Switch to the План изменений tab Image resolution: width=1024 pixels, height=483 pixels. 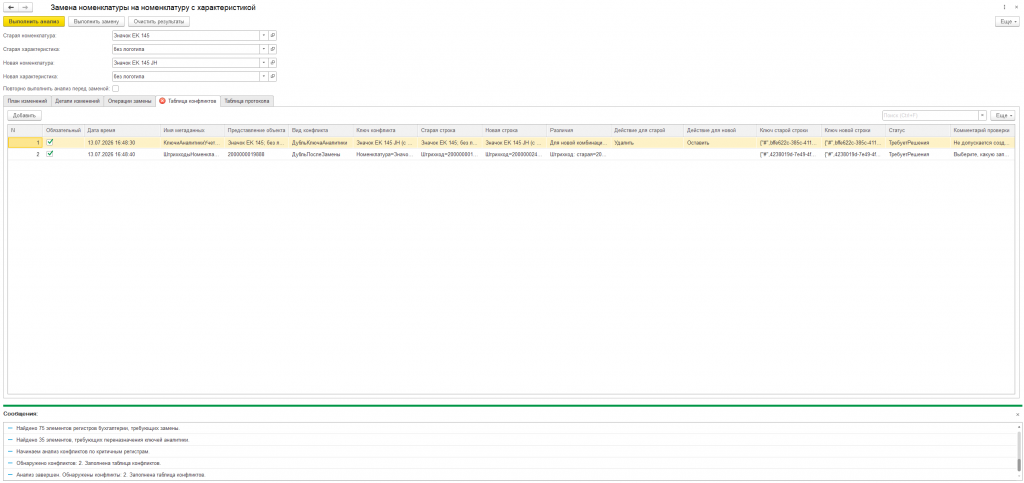click(27, 101)
